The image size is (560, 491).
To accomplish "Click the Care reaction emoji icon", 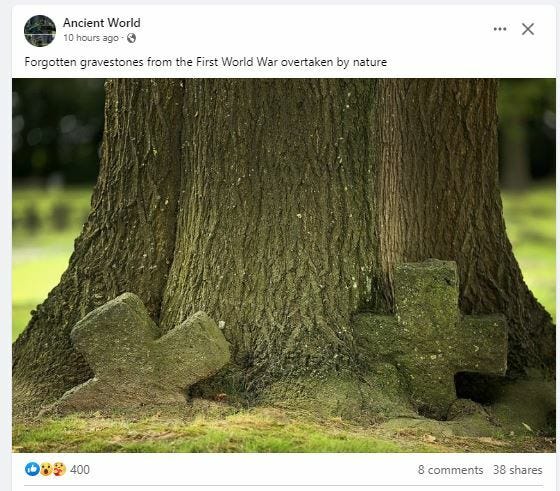I will (x=59, y=469).
